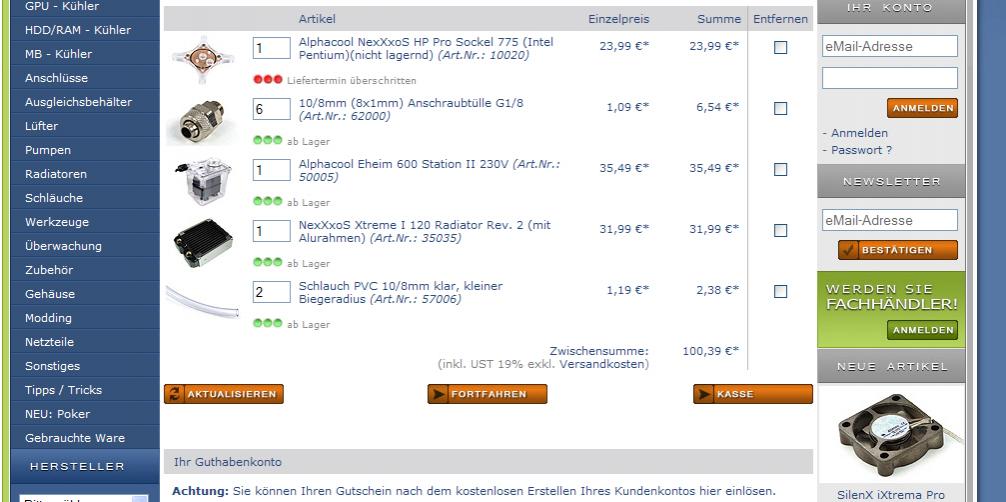Click the account eMail-Adresse field
This screenshot has width=1006, height=502.
tap(890, 46)
